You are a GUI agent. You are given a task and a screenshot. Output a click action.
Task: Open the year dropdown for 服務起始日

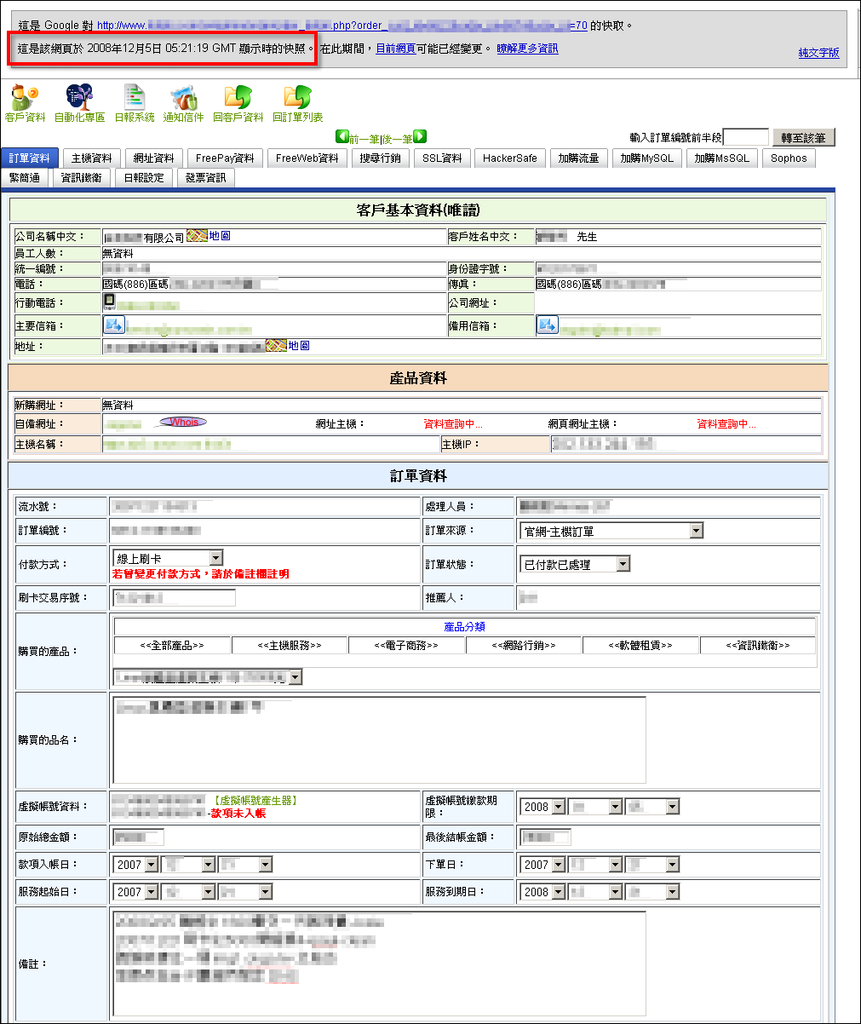pos(135,892)
